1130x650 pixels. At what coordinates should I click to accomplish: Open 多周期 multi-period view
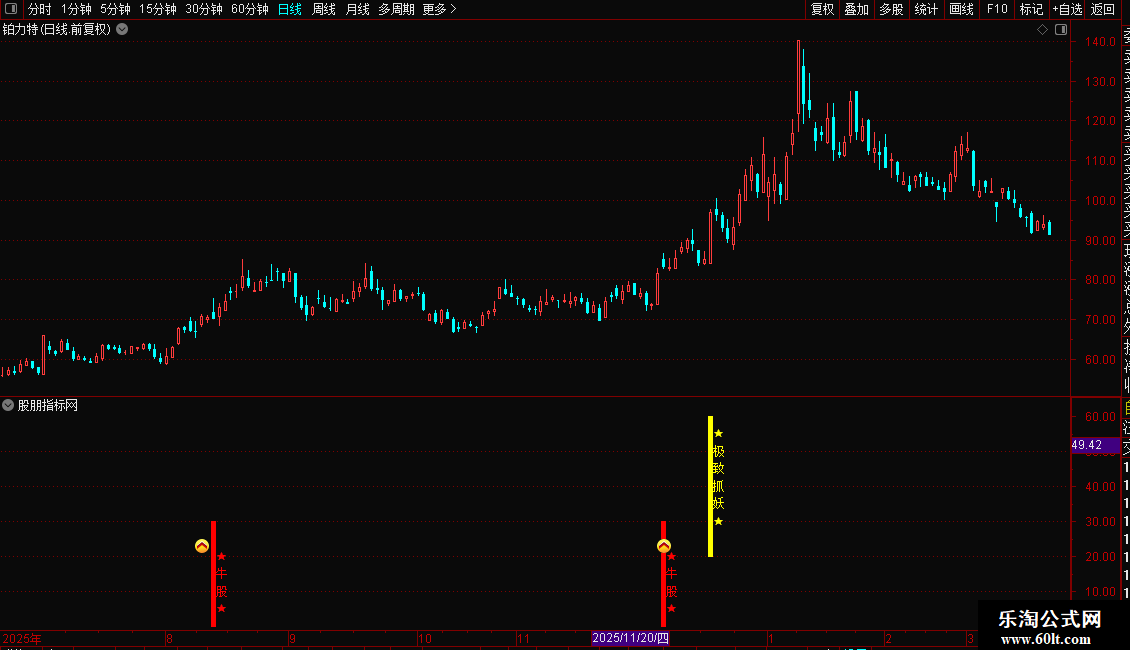coord(396,9)
